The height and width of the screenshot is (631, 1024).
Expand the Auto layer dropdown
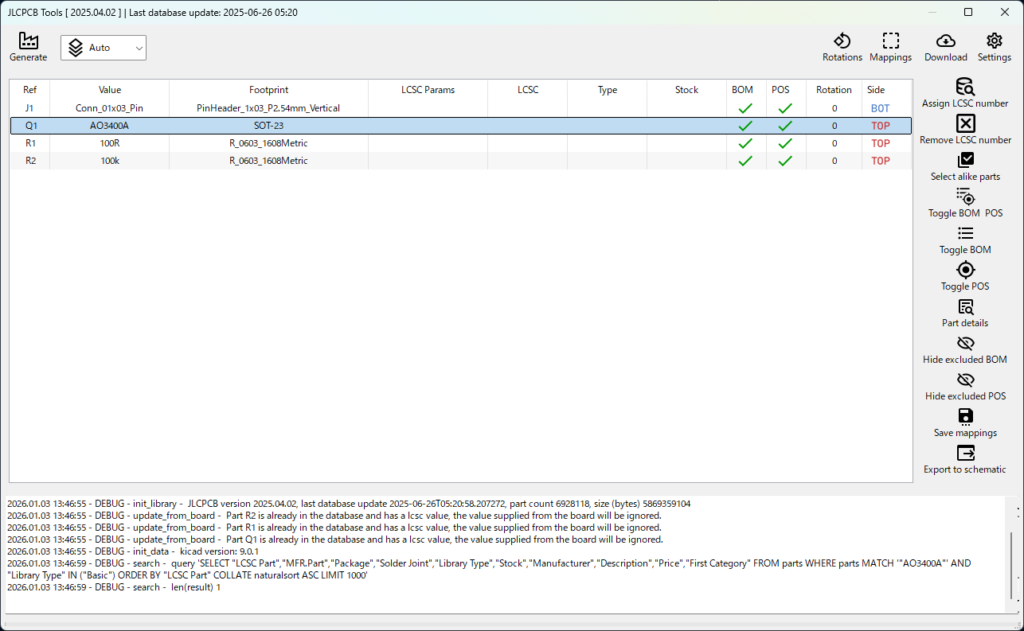pos(103,47)
